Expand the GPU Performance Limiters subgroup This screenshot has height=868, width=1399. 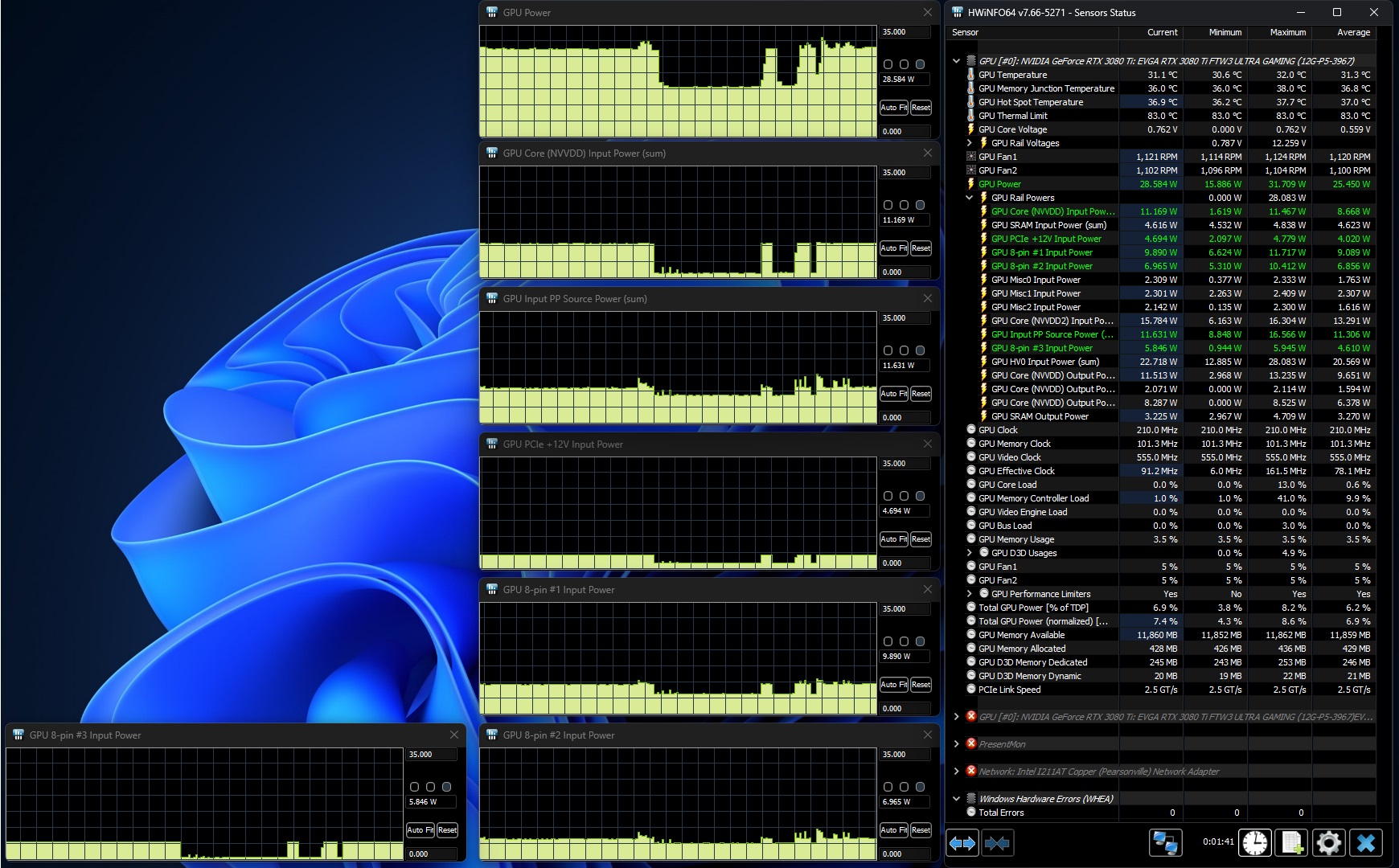point(969,594)
